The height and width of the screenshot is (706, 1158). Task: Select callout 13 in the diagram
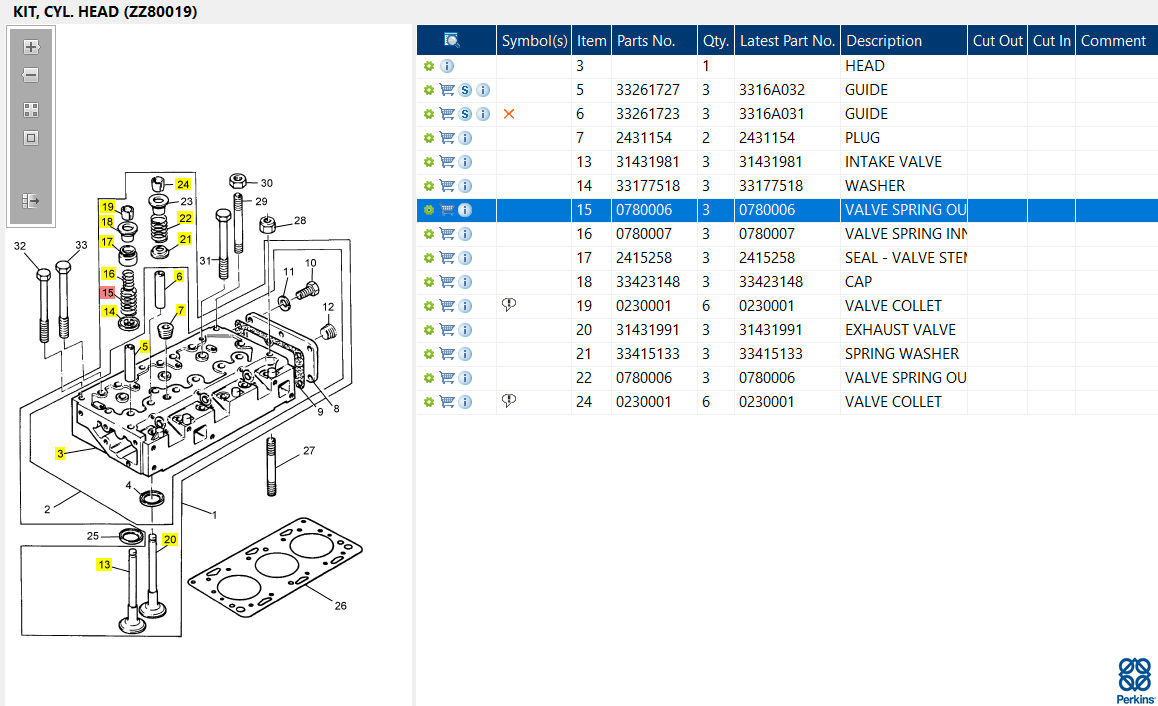[x=104, y=565]
